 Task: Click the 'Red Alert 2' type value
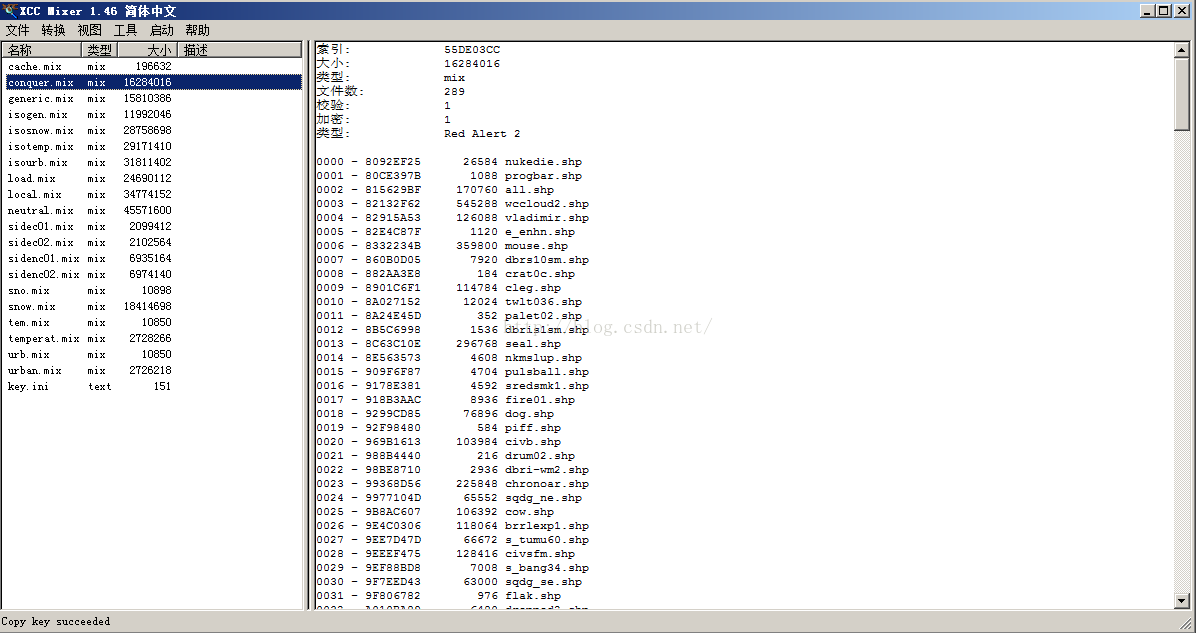click(x=482, y=133)
